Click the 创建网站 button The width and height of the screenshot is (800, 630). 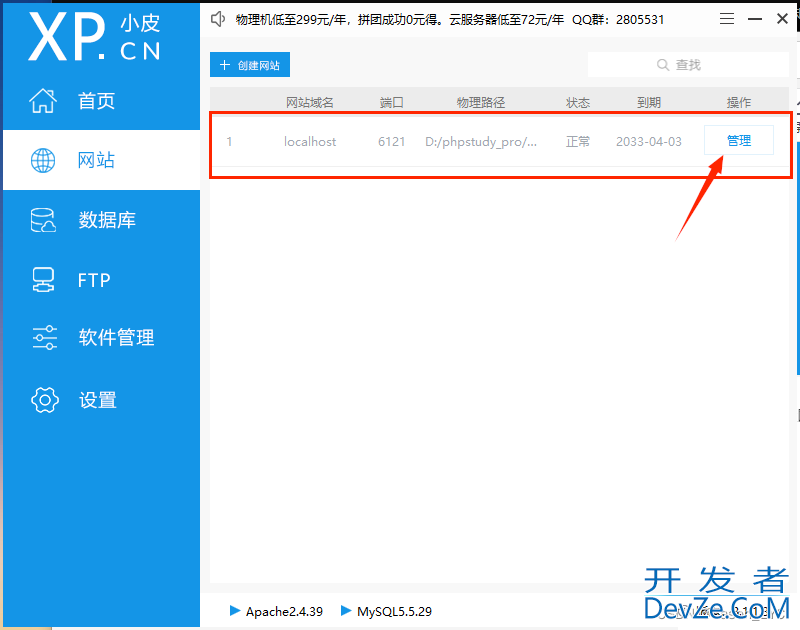click(250, 65)
